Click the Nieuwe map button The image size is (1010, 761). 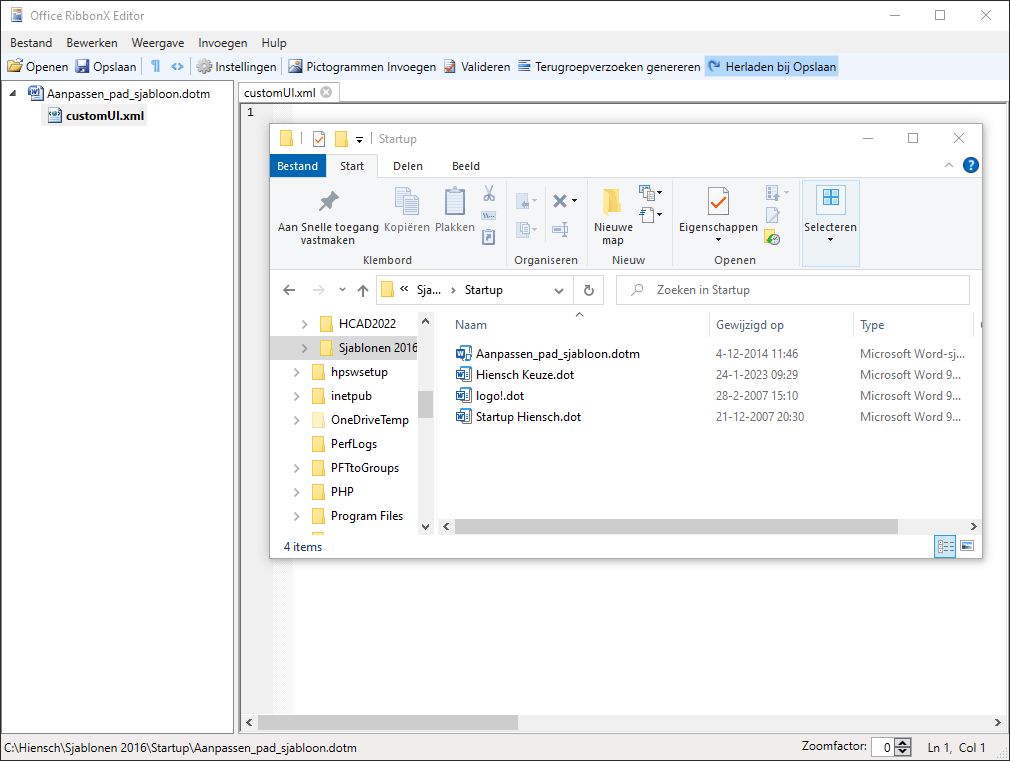click(x=613, y=217)
